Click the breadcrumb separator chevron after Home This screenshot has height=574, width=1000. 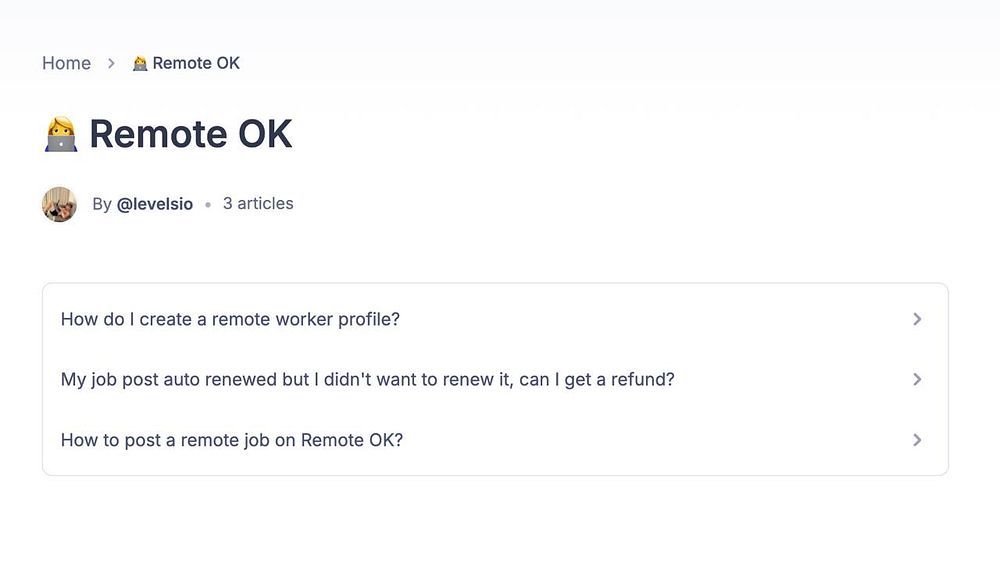tap(112, 63)
